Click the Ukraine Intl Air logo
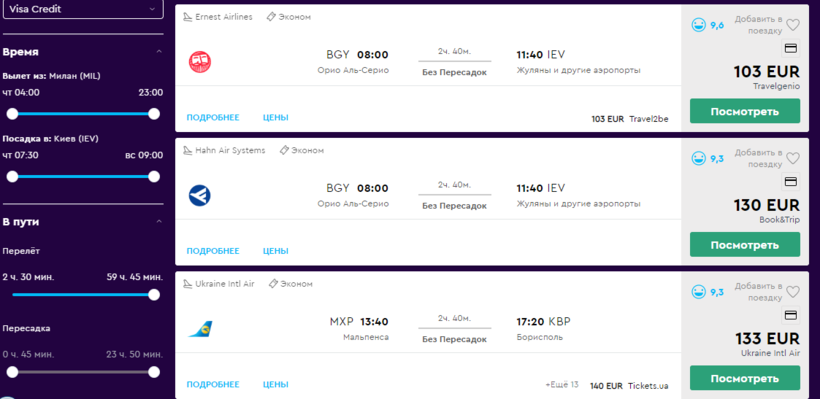Viewport: 820px width, 399px height. coord(200,329)
